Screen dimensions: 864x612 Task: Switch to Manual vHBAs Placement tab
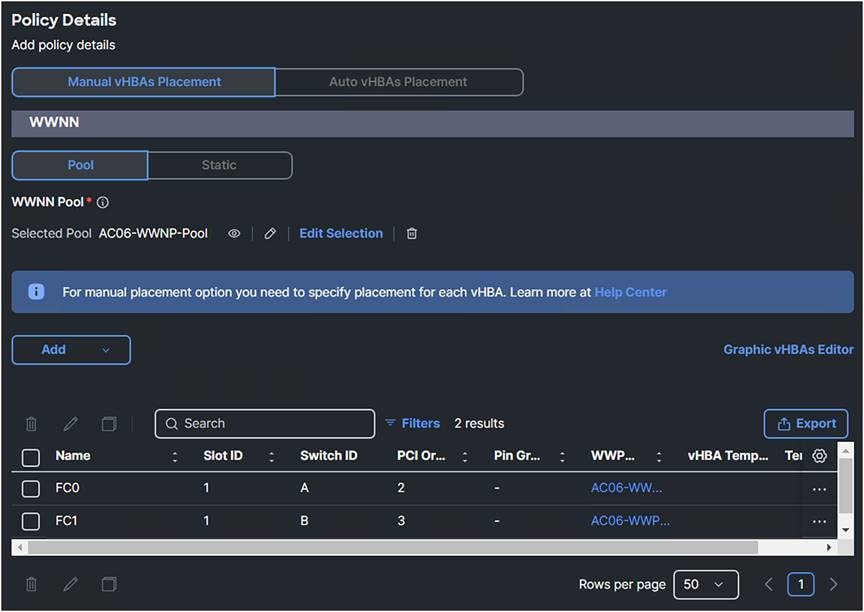pyautogui.click(x=143, y=82)
